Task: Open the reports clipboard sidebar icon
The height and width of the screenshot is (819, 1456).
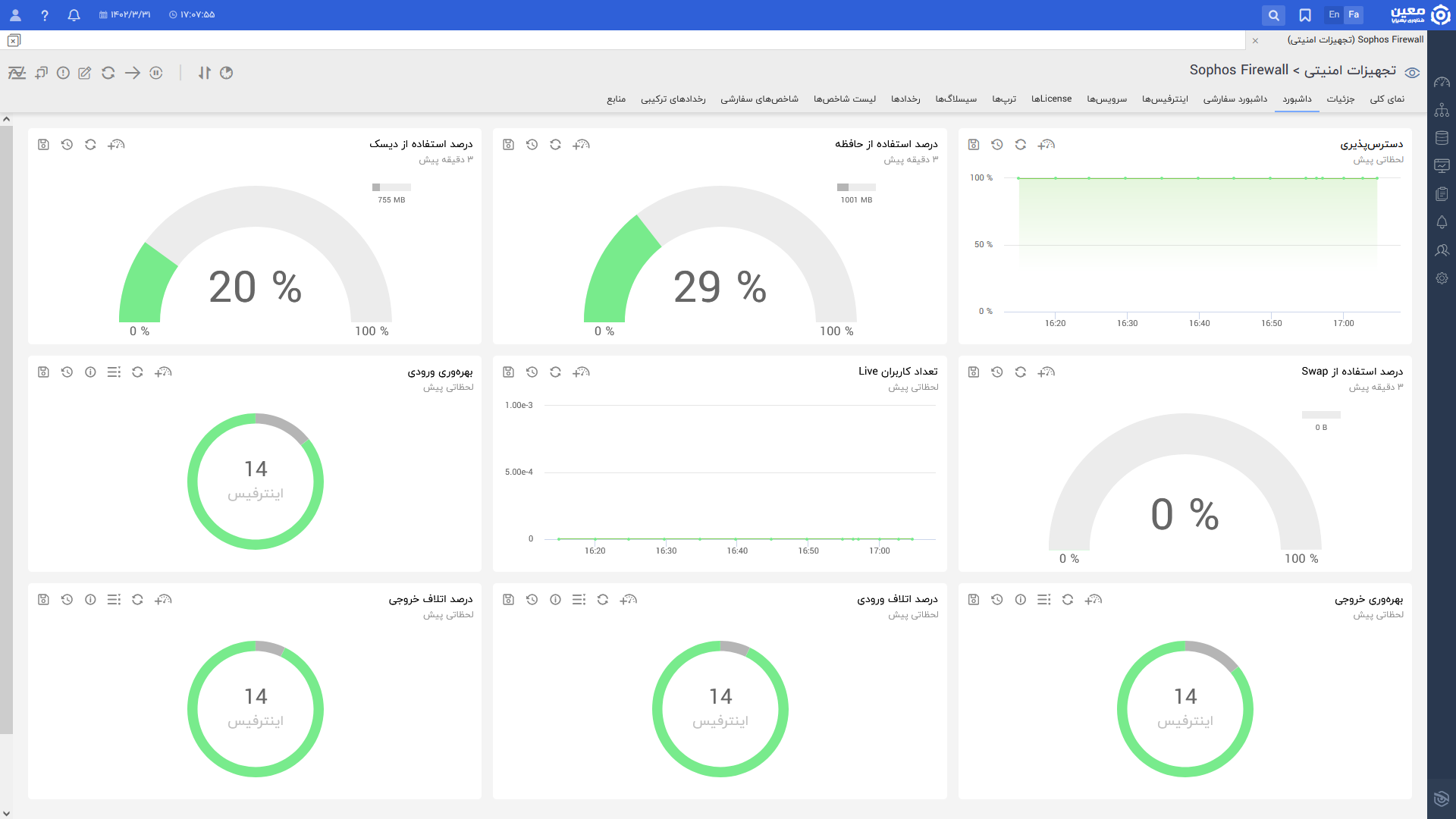Action: [1442, 194]
